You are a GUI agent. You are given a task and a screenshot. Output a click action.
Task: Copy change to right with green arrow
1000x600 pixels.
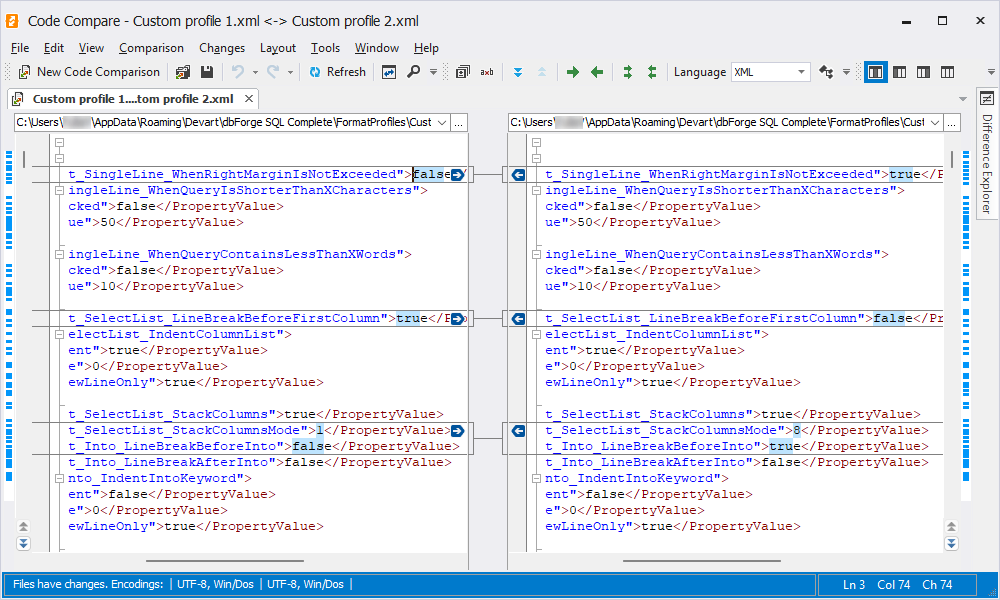point(573,72)
